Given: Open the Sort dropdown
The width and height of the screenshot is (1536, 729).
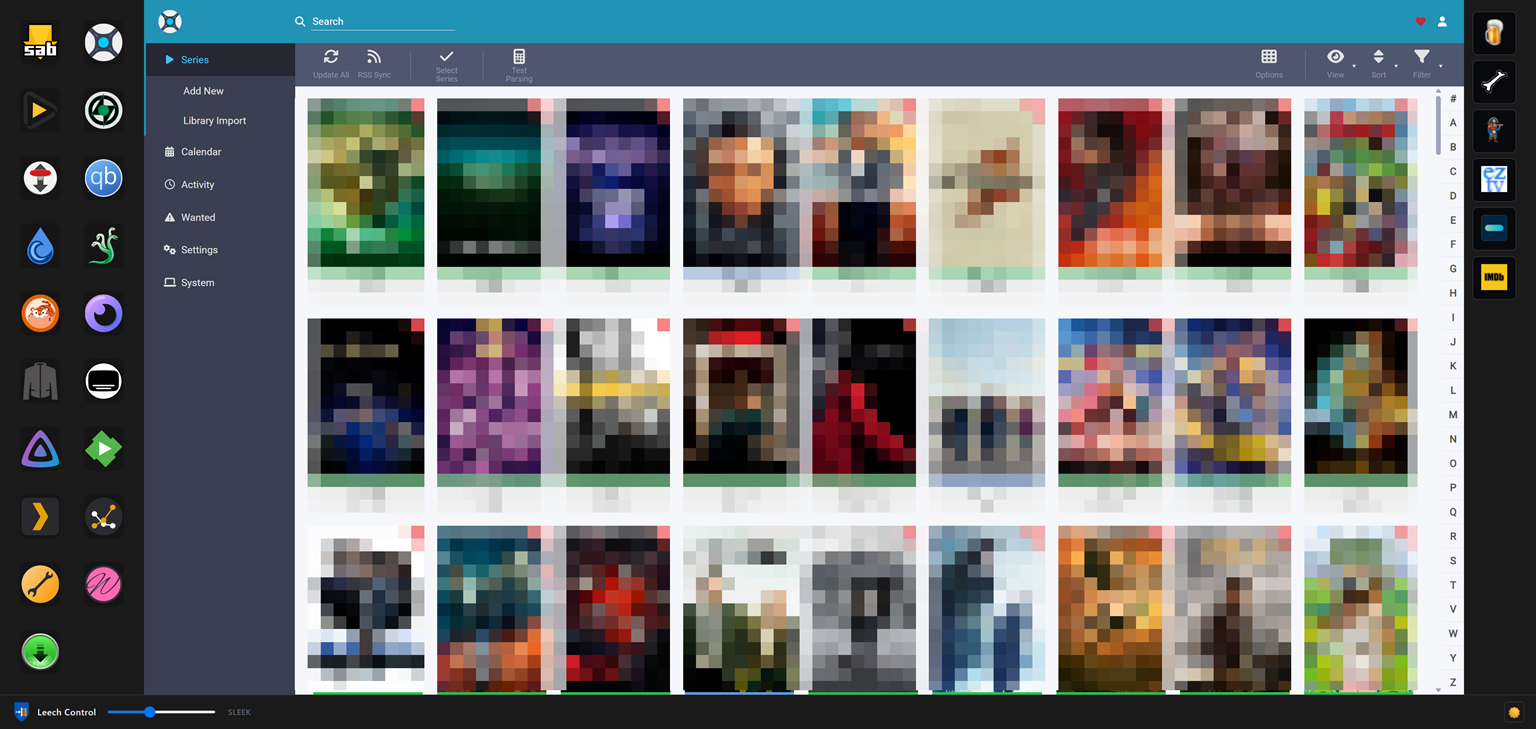Looking at the screenshot, I should pyautogui.click(x=1379, y=64).
